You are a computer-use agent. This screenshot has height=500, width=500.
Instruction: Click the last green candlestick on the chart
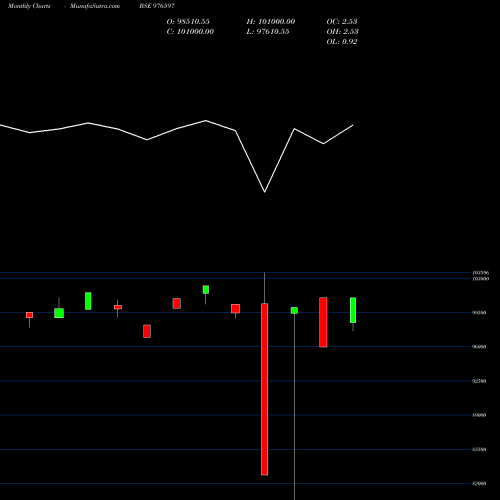[353, 310]
